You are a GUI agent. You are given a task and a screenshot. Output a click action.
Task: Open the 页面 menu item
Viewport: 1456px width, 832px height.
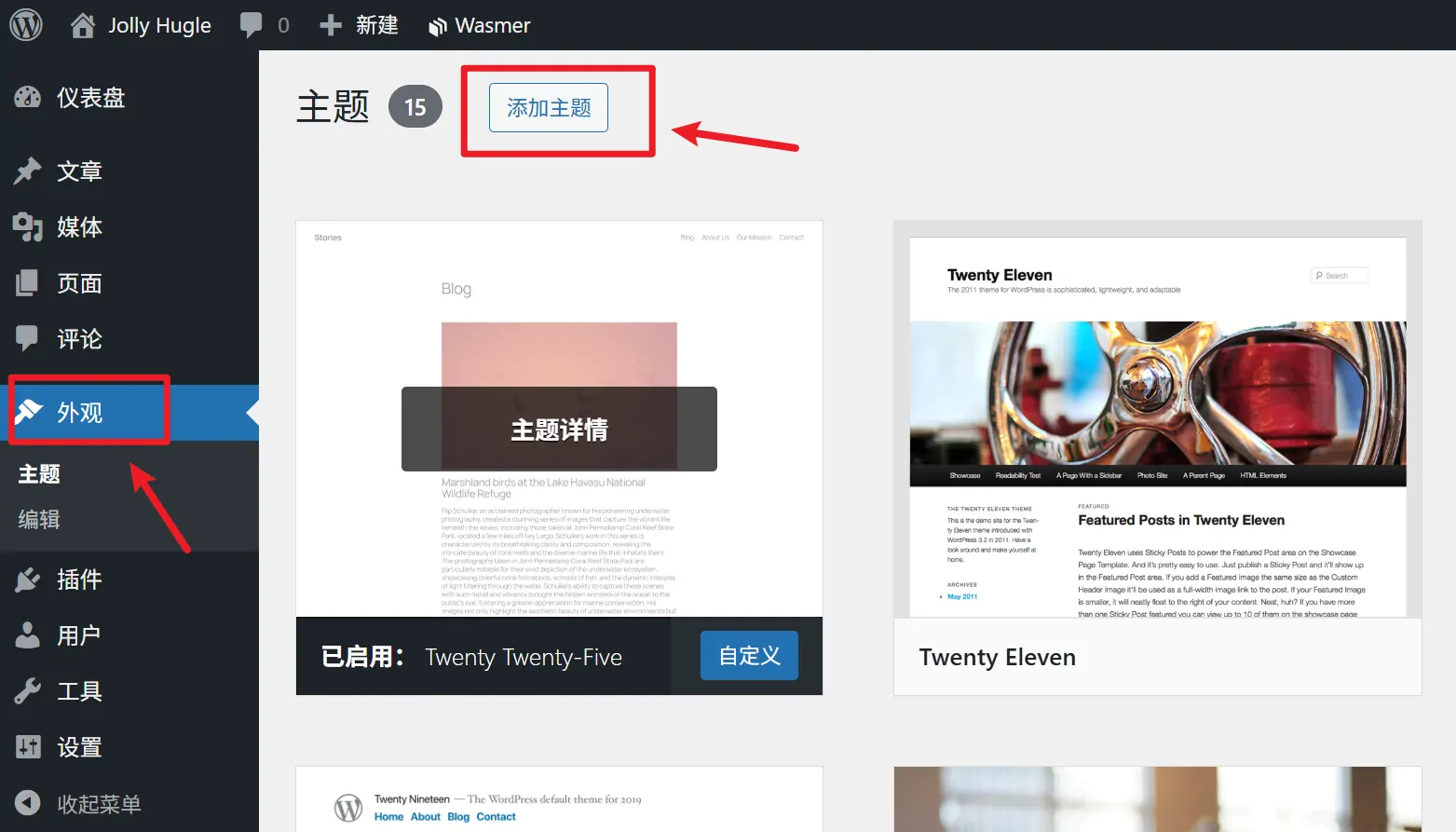tap(129, 283)
